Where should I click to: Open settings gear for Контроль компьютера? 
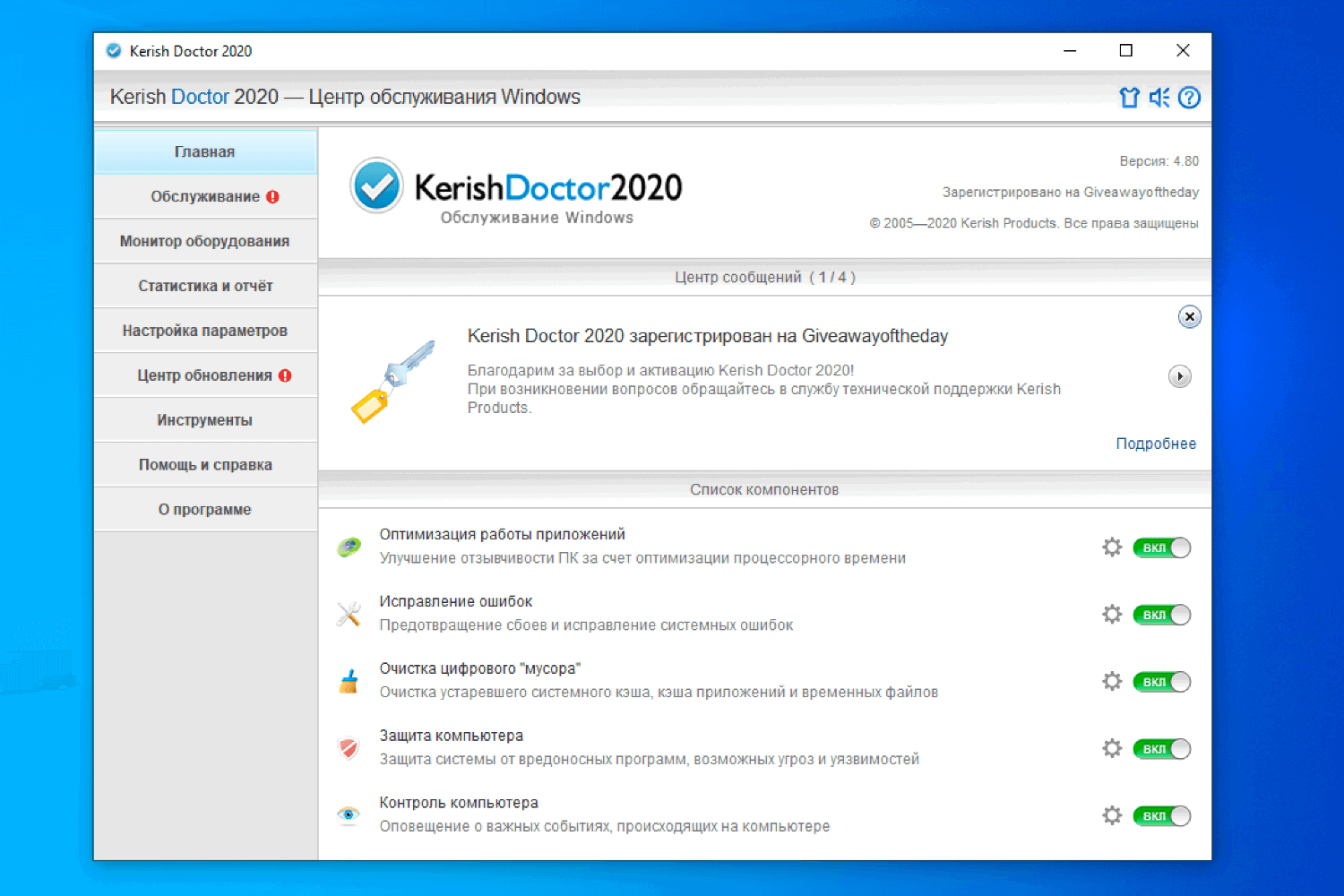[x=1112, y=815]
